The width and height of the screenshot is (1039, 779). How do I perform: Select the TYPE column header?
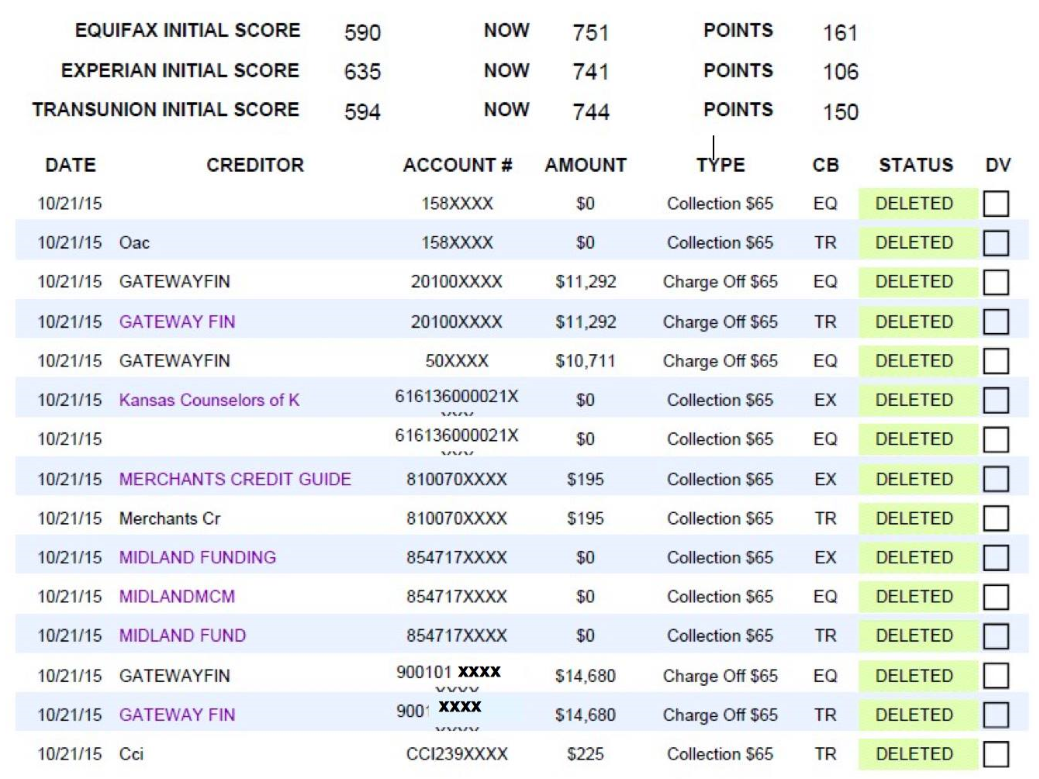[x=720, y=165]
